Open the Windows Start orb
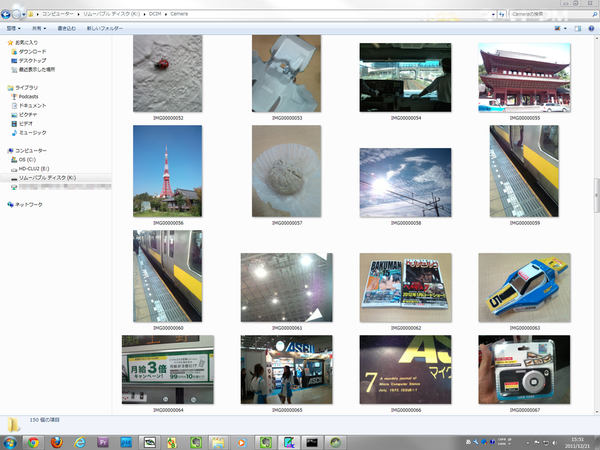 coord(10,443)
